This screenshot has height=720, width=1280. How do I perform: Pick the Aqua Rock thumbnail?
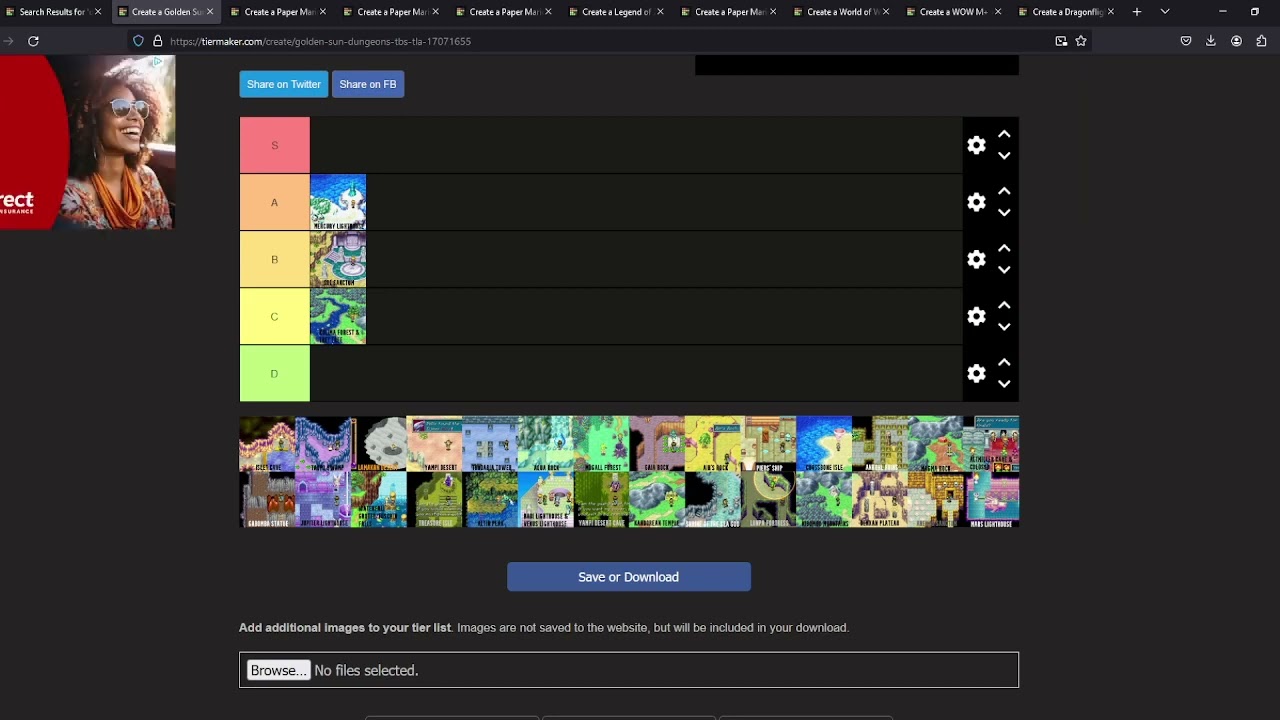(x=546, y=444)
